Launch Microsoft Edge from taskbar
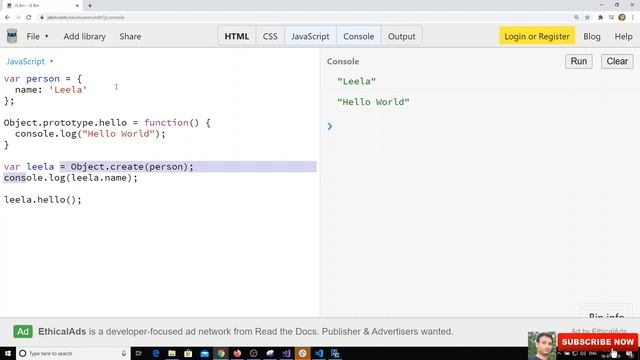This screenshot has height=360, width=640. coord(156,353)
